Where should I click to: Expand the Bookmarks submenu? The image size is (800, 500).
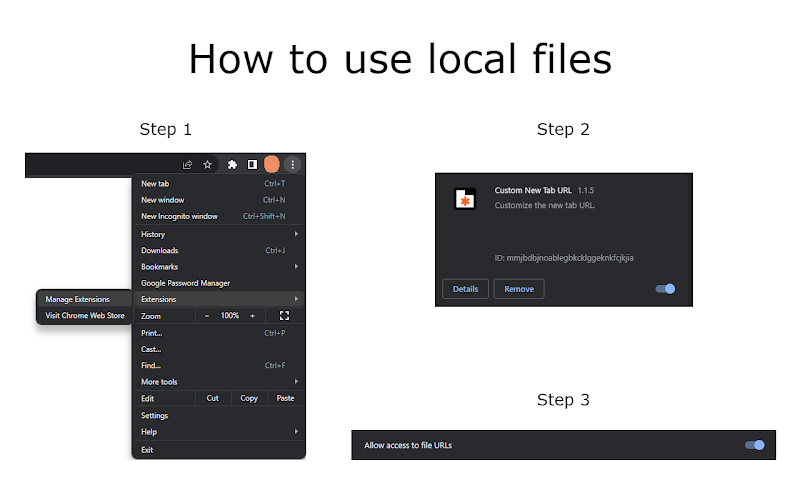219,267
